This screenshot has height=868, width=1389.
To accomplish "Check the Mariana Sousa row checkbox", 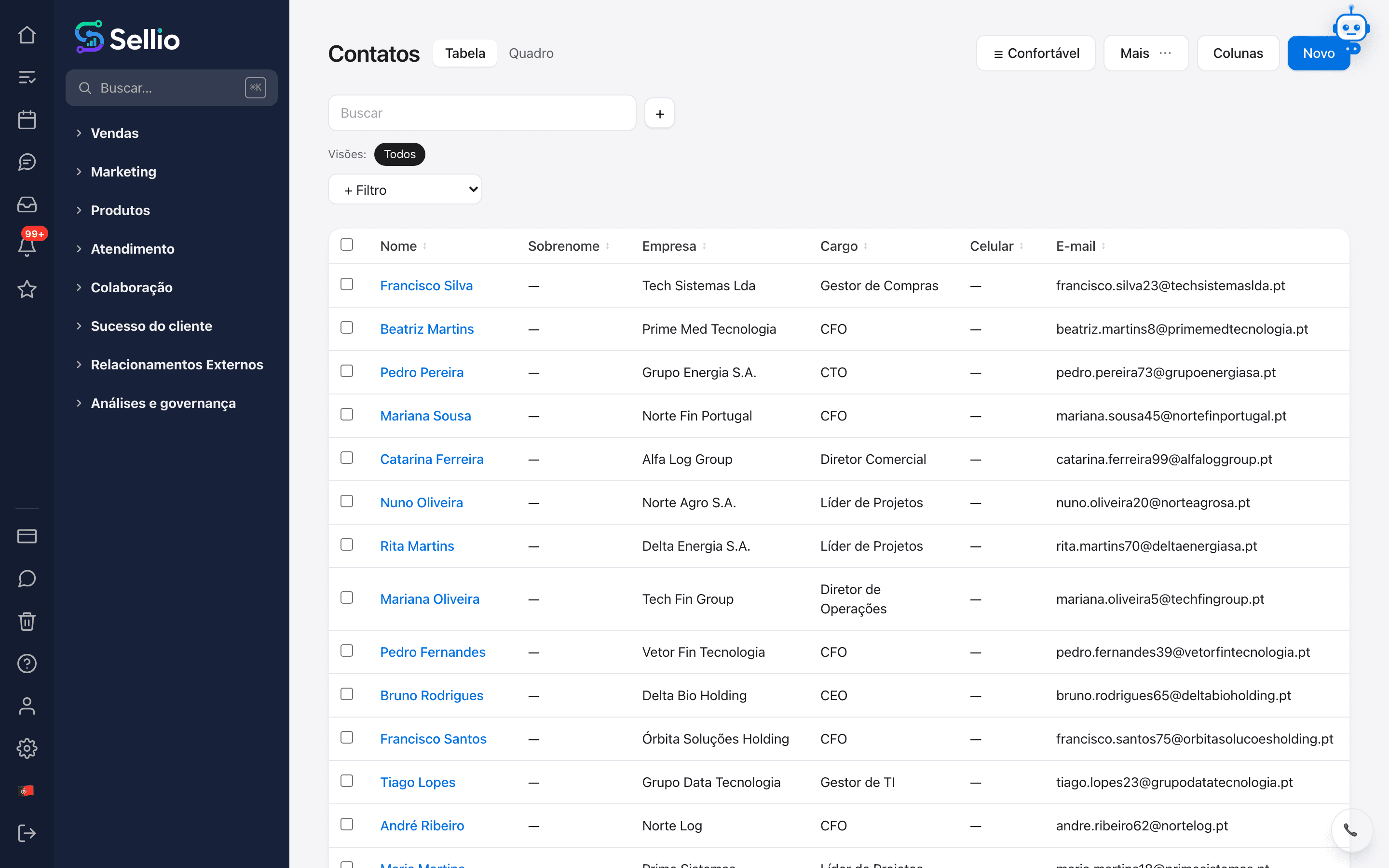I will click(347, 415).
